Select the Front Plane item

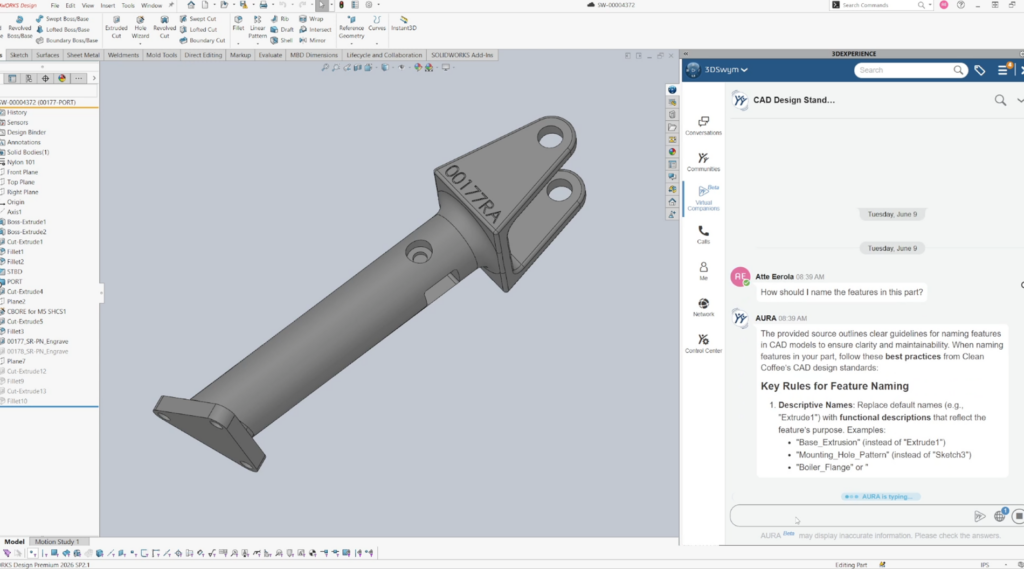(x=22, y=172)
